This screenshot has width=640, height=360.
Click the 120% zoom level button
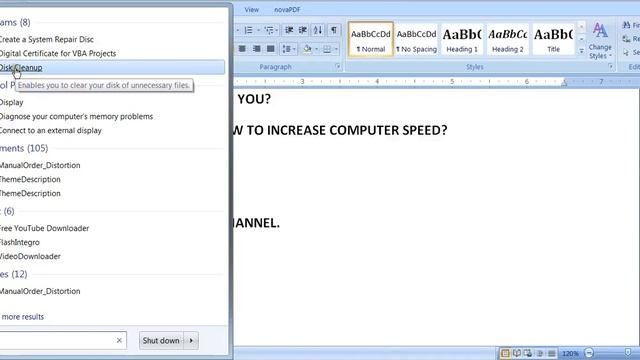tap(570, 353)
